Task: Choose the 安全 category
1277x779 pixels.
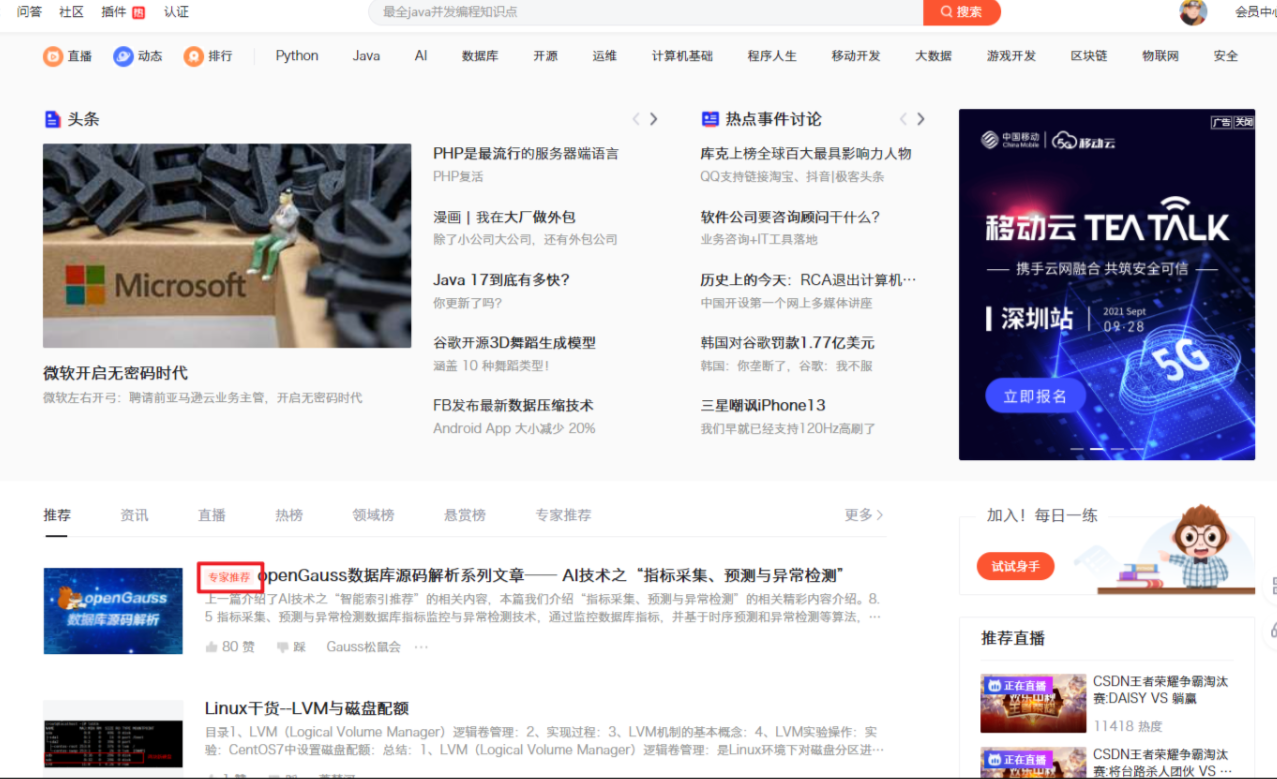Action: (x=1226, y=56)
